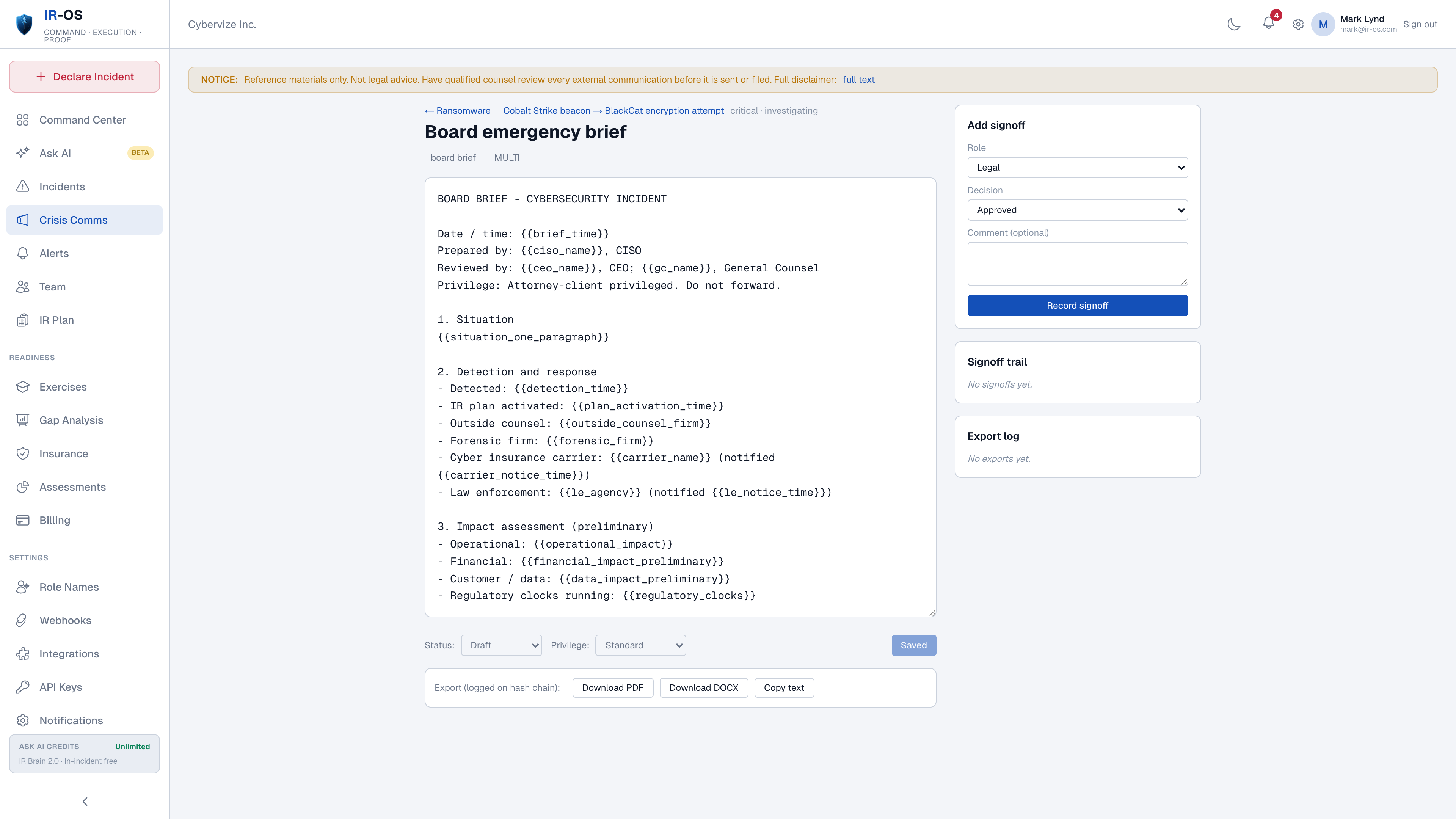Click the Incidents warning triangle icon
The width and height of the screenshot is (1456, 819).
[x=23, y=187]
